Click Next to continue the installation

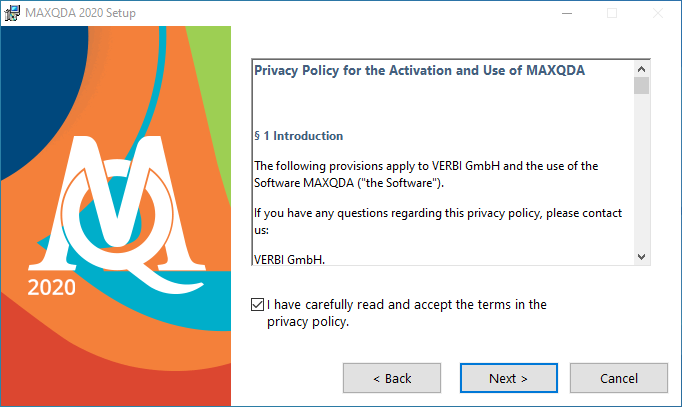[509, 378]
